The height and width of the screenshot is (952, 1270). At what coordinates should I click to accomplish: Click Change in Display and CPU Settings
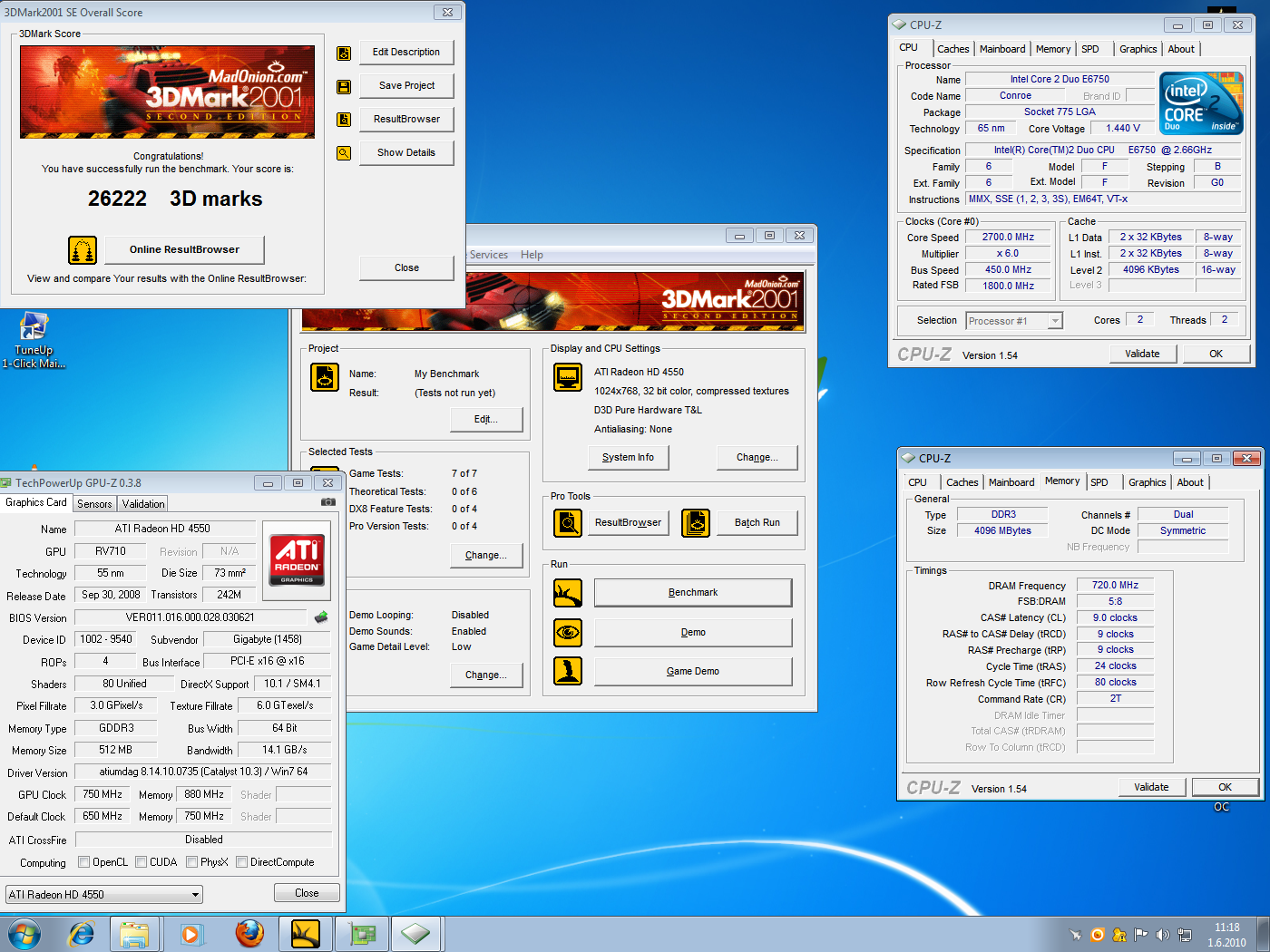(757, 458)
